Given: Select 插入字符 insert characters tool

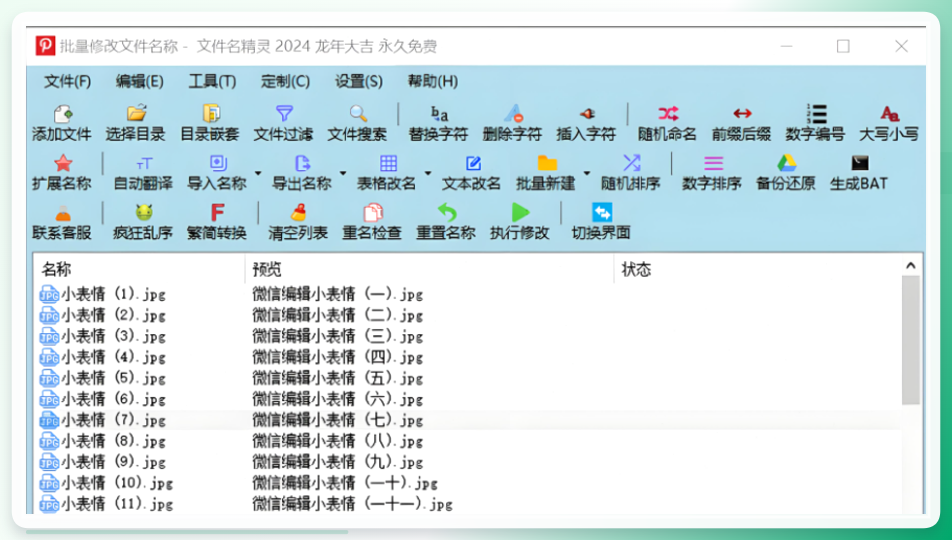Looking at the screenshot, I should pyautogui.click(x=586, y=123).
